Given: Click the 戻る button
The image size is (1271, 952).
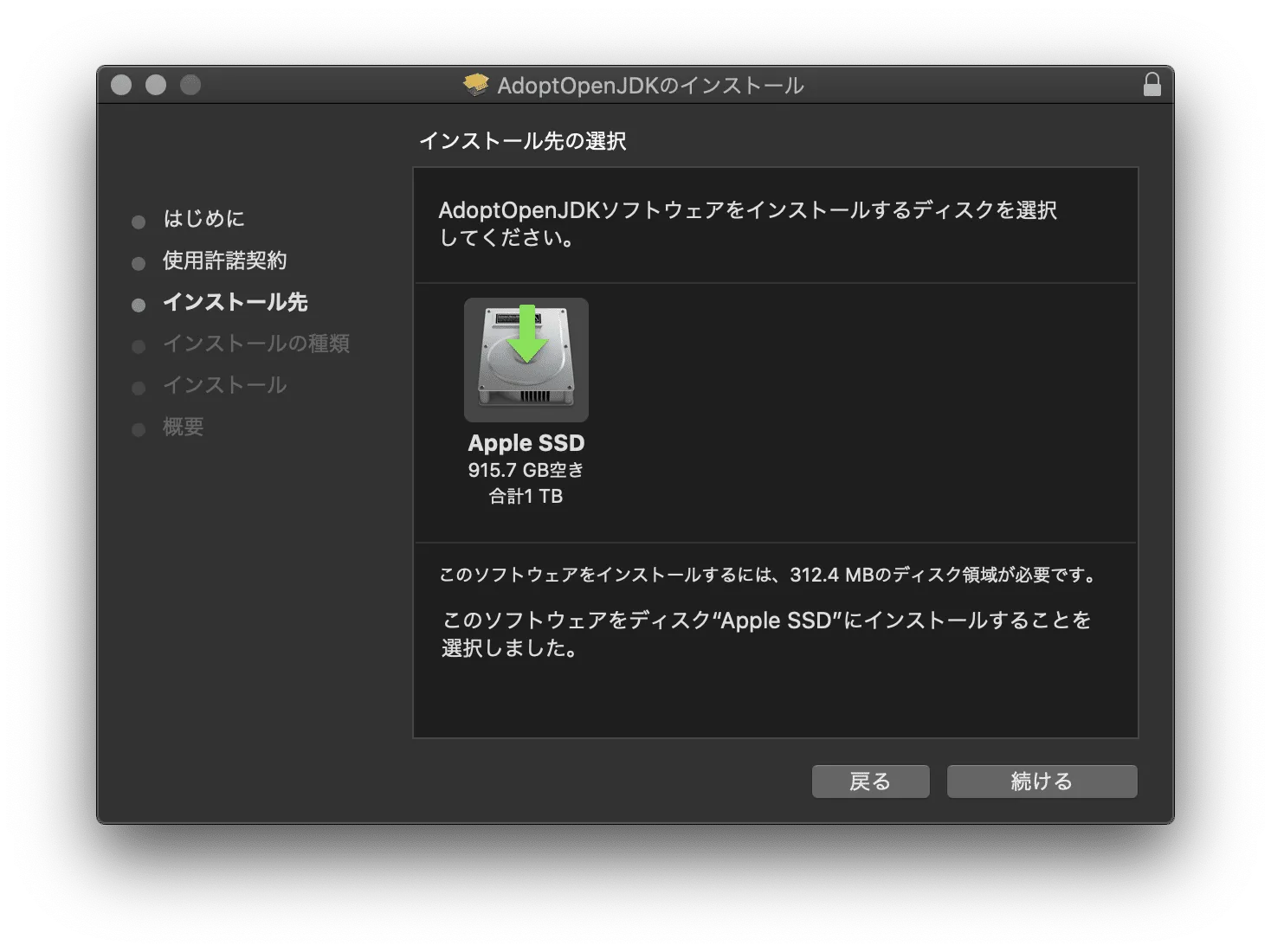Looking at the screenshot, I should pyautogui.click(x=870, y=782).
